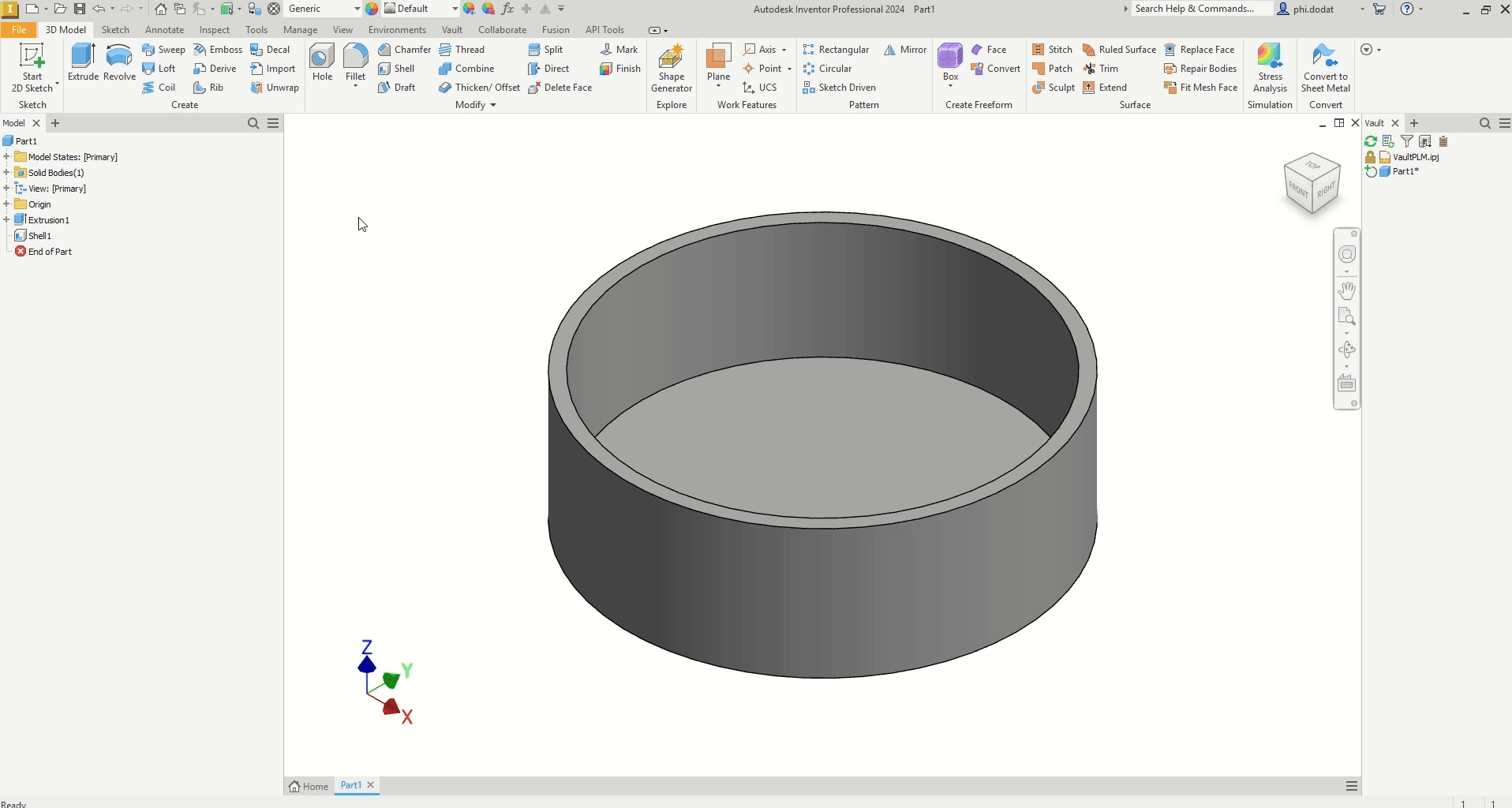Activate the Hole tool
1512x808 pixels.
click(322, 62)
